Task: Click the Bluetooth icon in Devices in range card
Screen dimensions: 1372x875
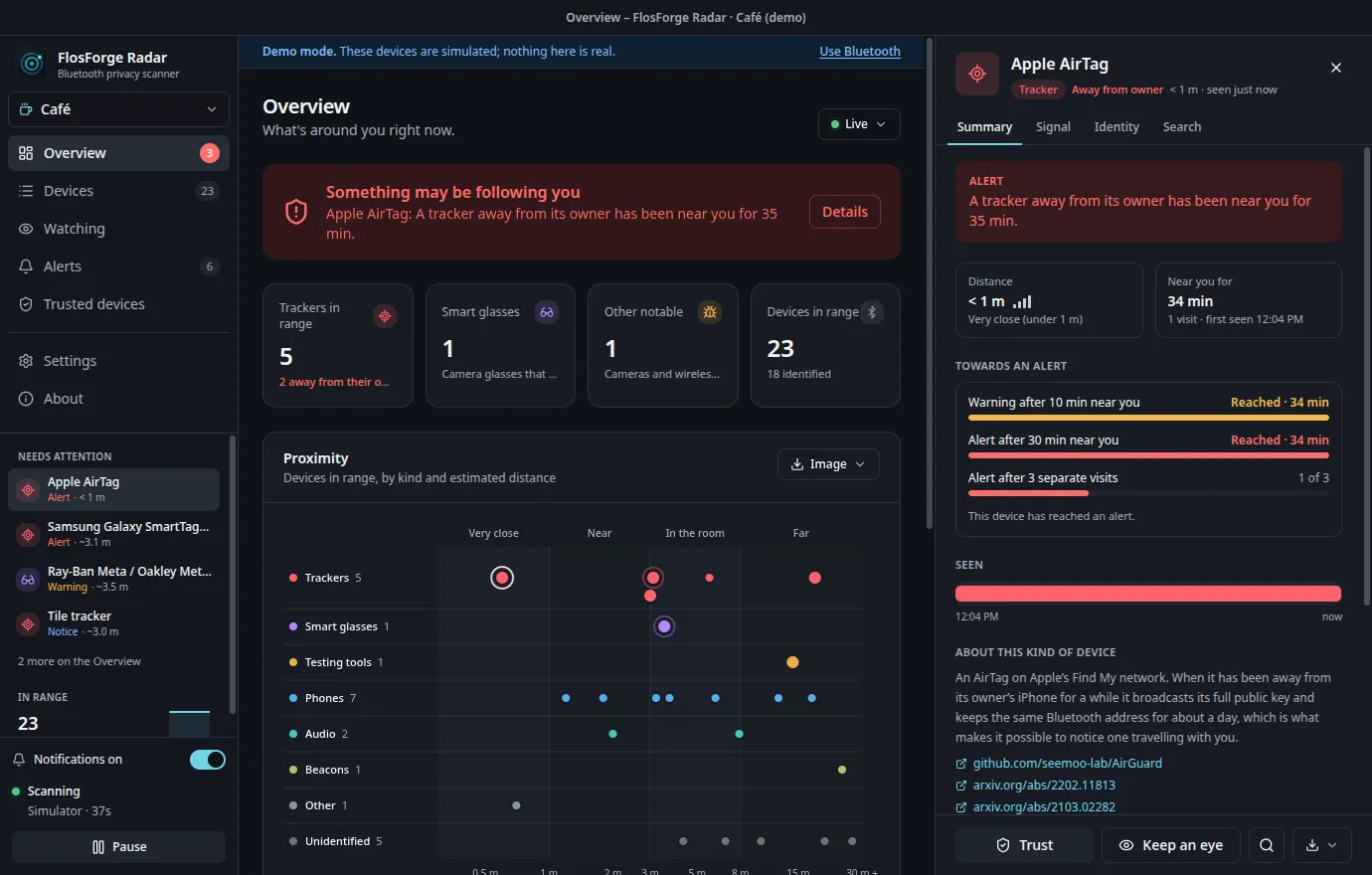Action: coord(872,312)
